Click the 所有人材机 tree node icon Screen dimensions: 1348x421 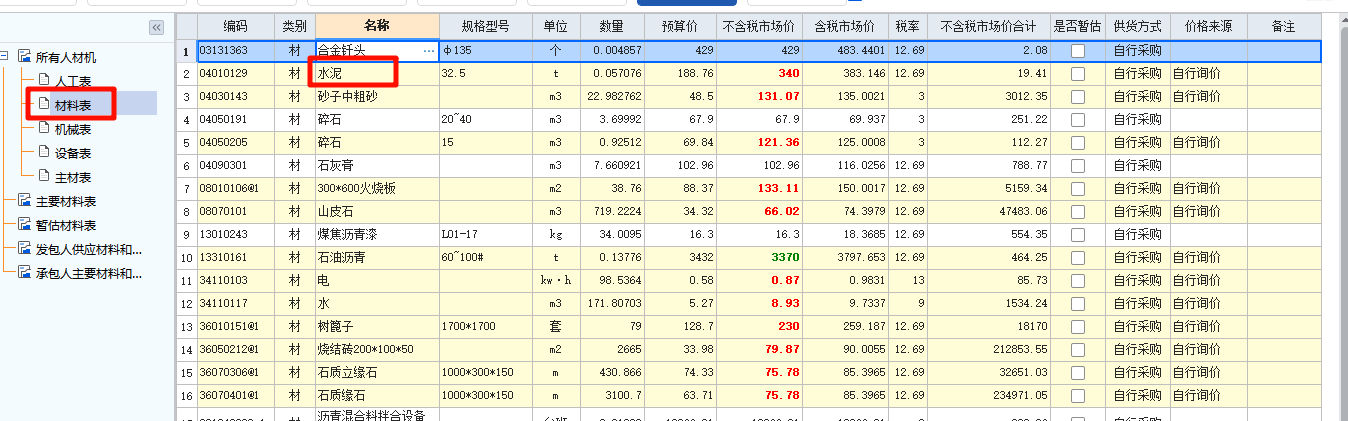click(x=24, y=58)
